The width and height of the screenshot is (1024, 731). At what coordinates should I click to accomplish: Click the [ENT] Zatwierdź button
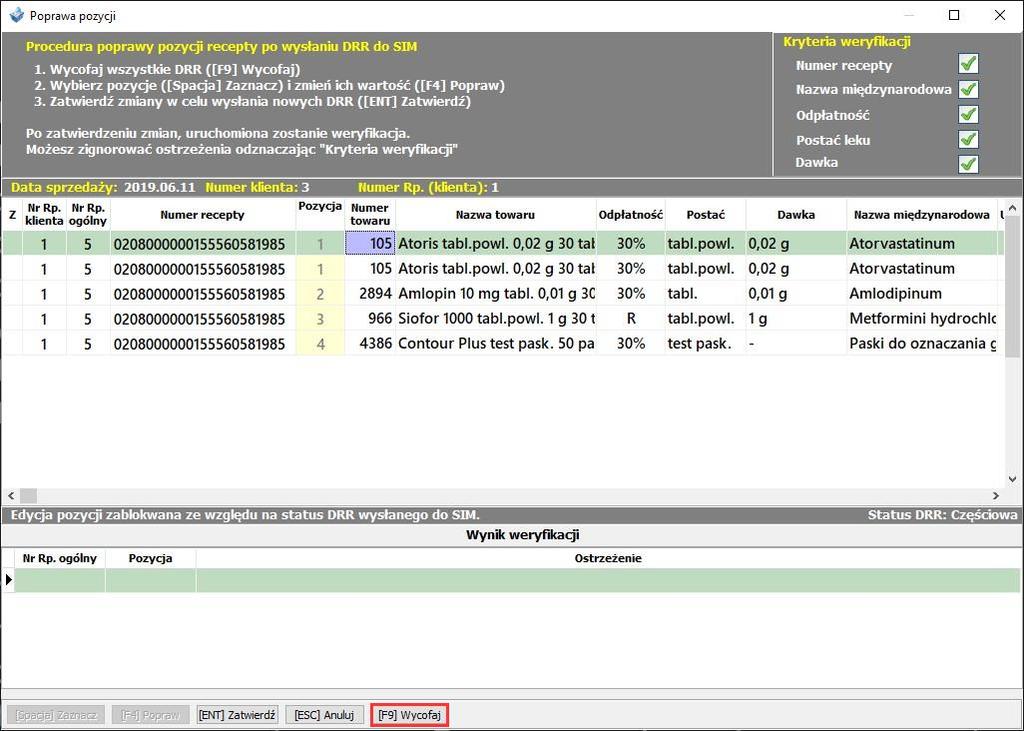click(x=237, y=715)
